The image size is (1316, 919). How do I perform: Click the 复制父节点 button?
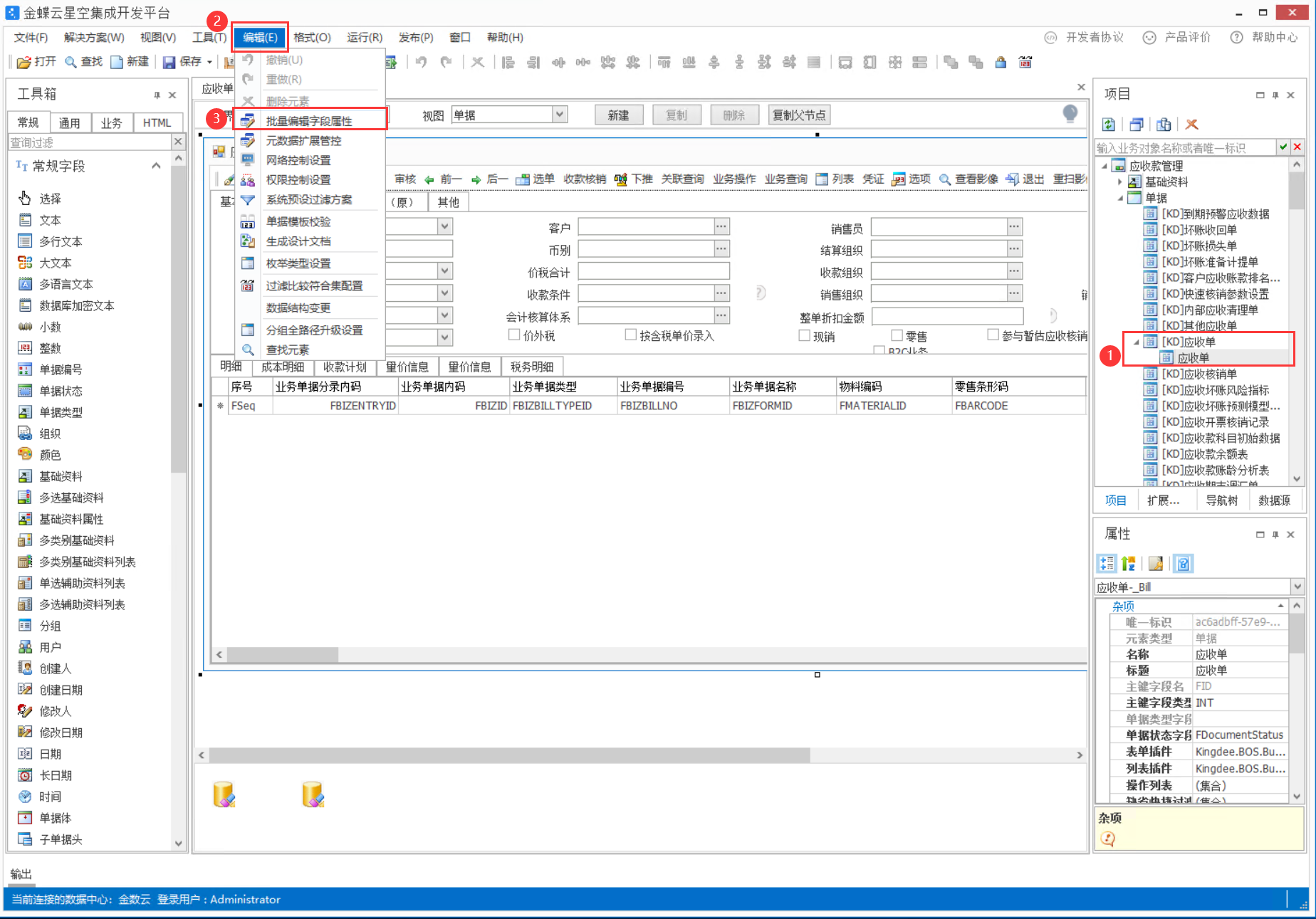pos(799,115)
